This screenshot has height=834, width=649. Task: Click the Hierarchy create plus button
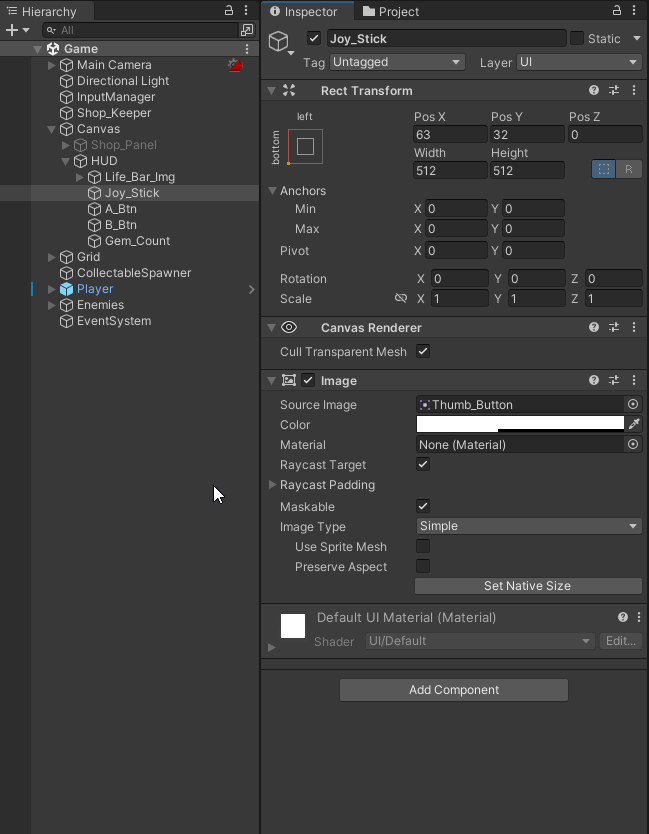12,30
